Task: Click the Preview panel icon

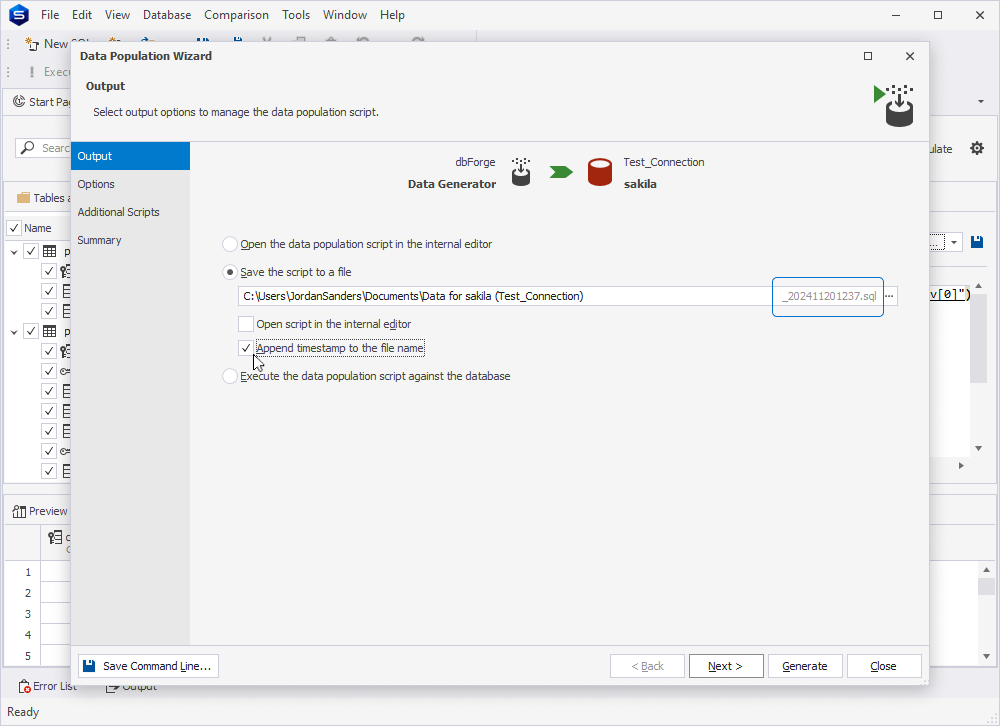Action: tap(19, 512)
